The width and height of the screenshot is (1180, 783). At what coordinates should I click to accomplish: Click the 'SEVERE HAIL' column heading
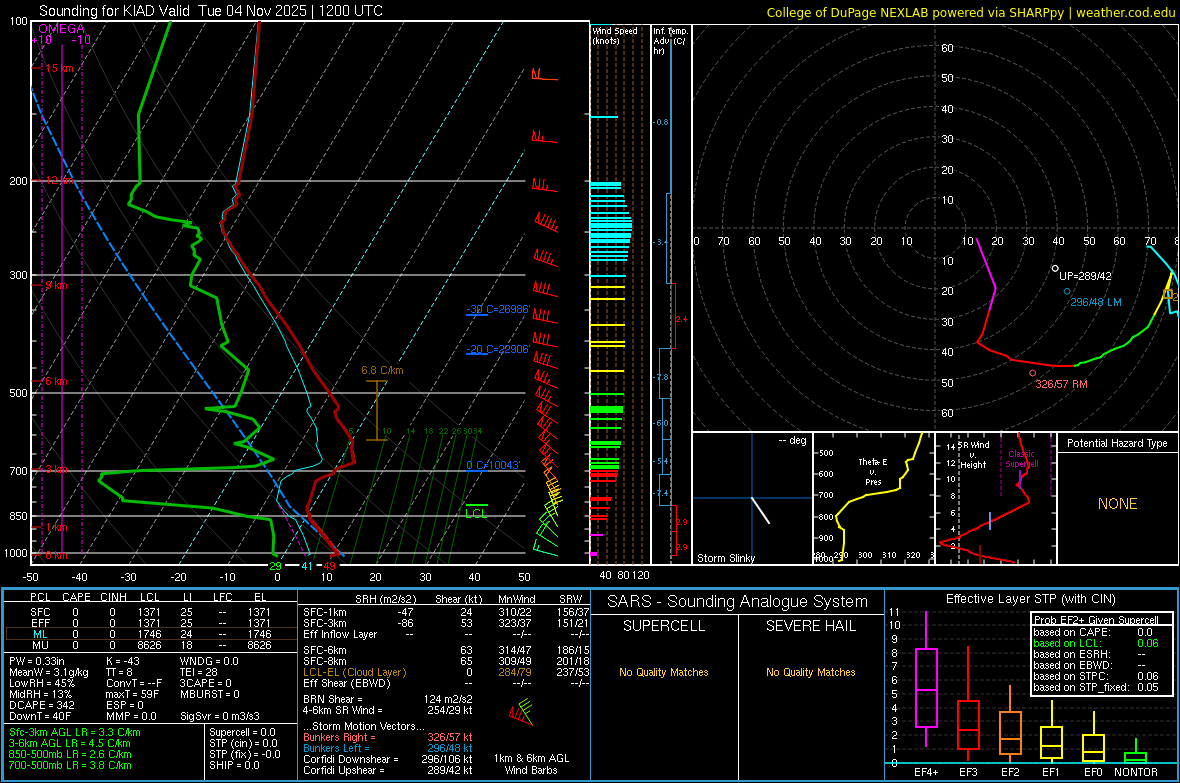810,626
